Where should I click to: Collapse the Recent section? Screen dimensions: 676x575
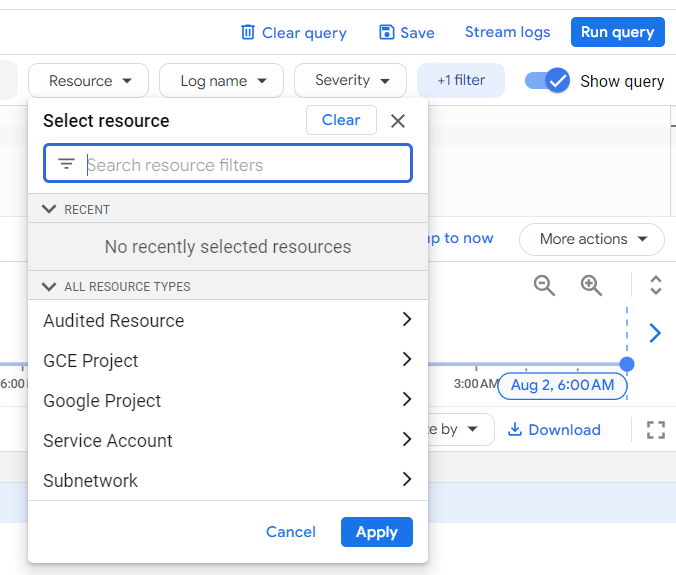point(48,209)
